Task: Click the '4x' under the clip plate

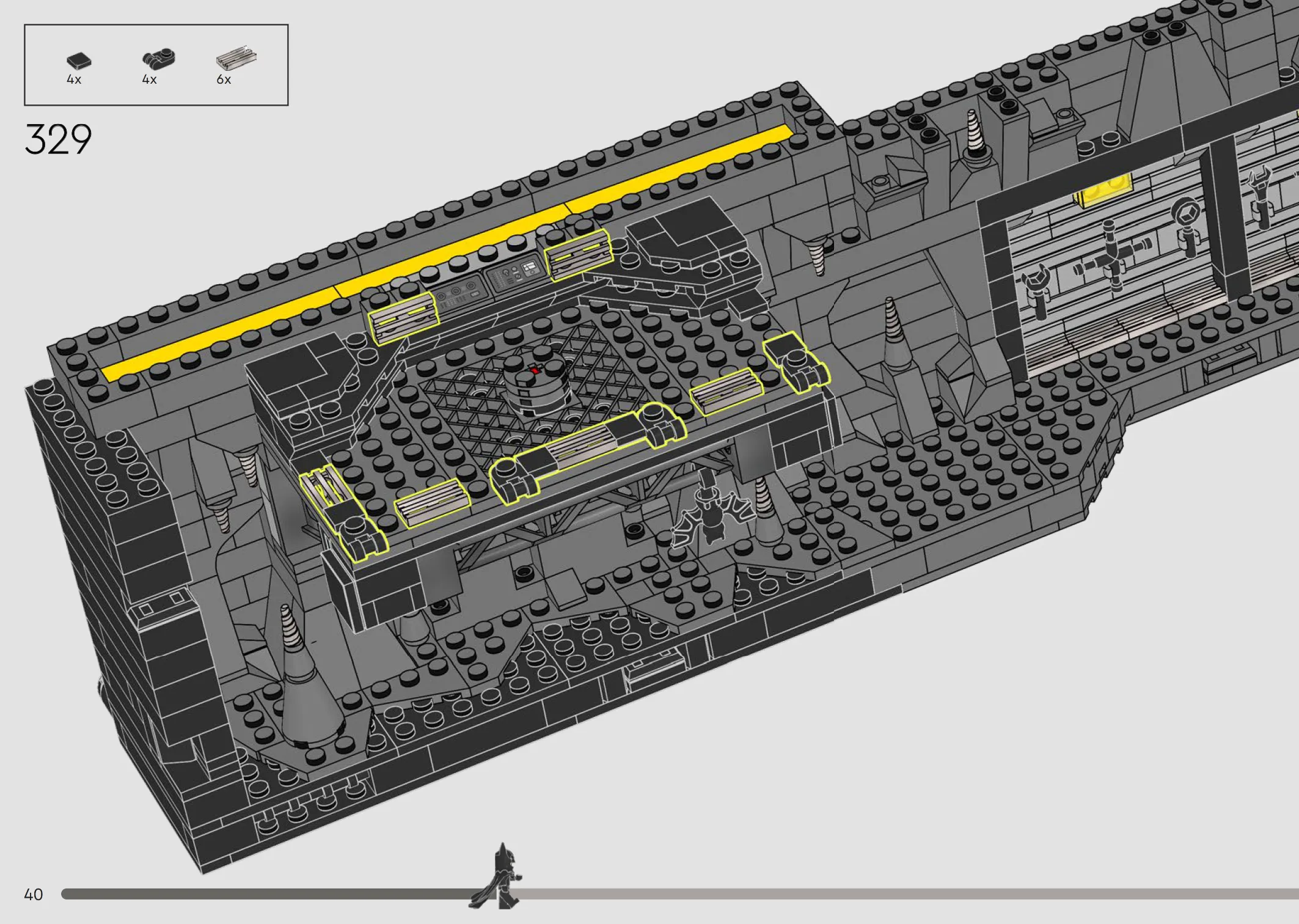Action: [x=149, y=79]
